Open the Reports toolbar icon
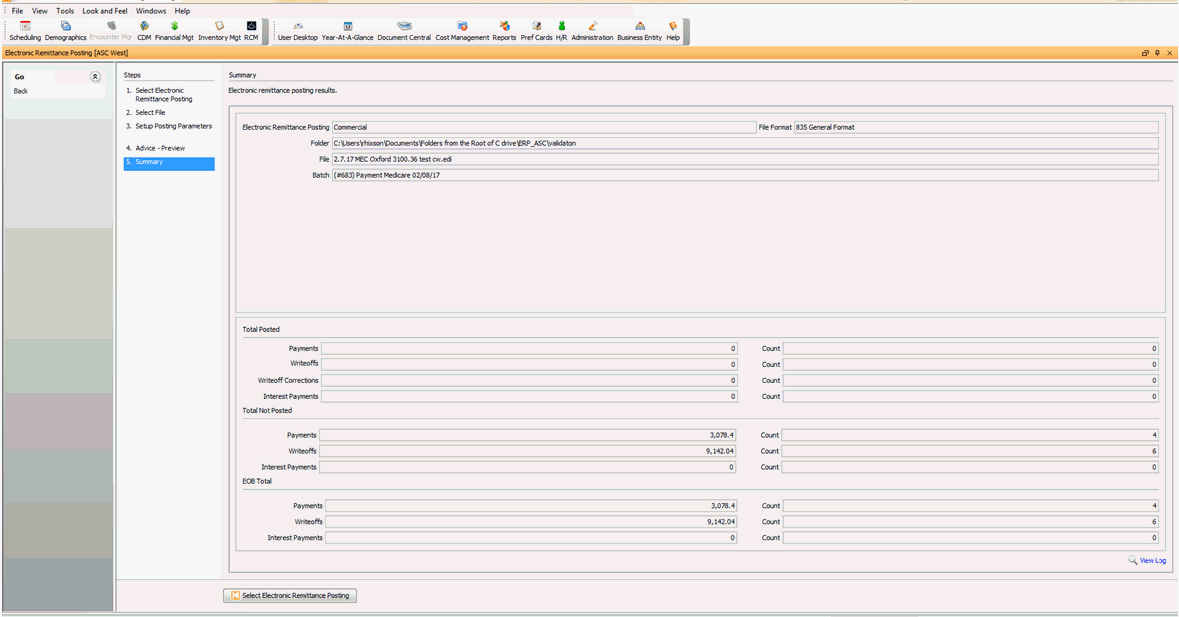1179x617 pixels. pos(505,31)
